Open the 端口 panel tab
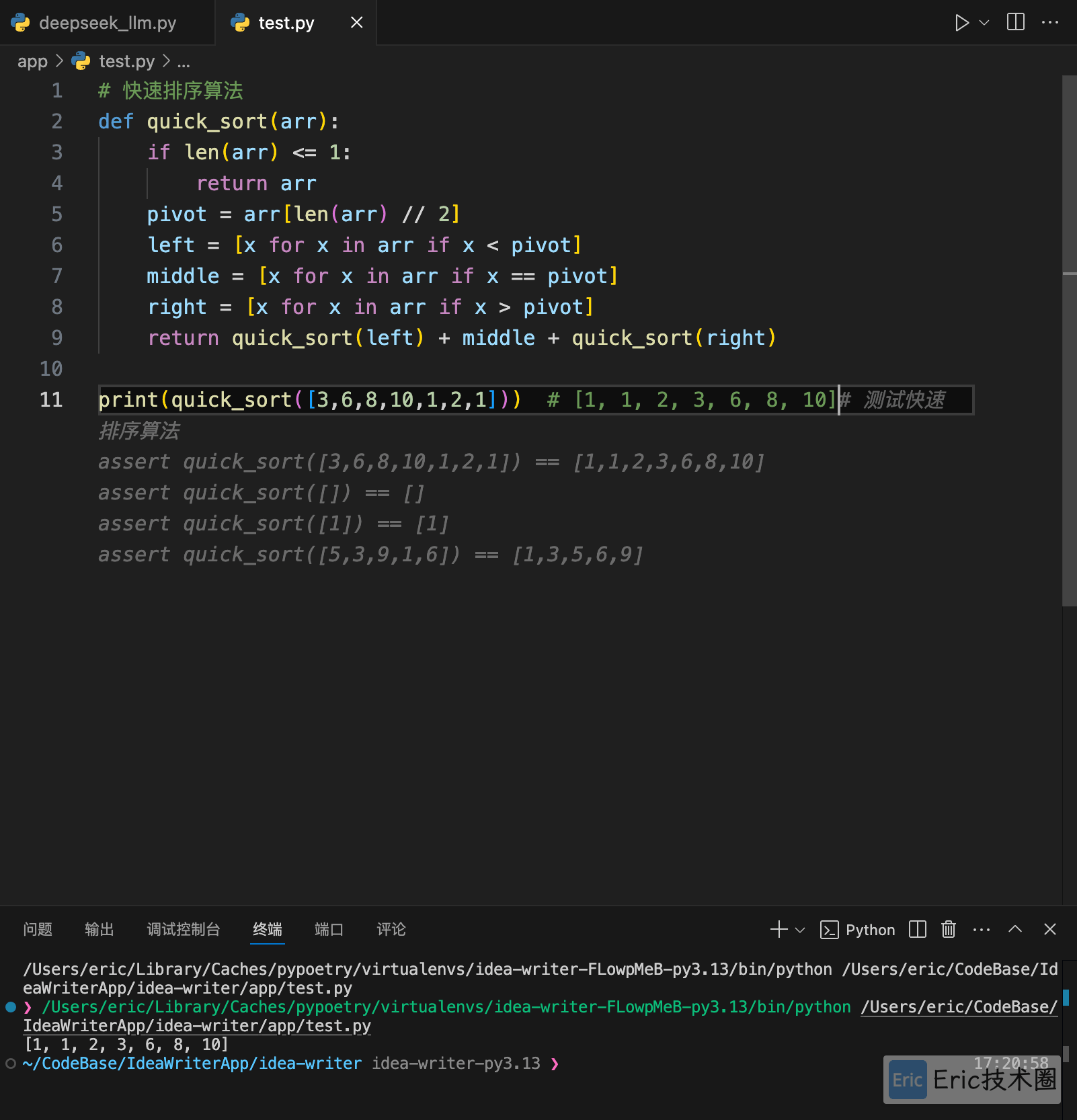The image size is (1077, 1120). (329, 929)
